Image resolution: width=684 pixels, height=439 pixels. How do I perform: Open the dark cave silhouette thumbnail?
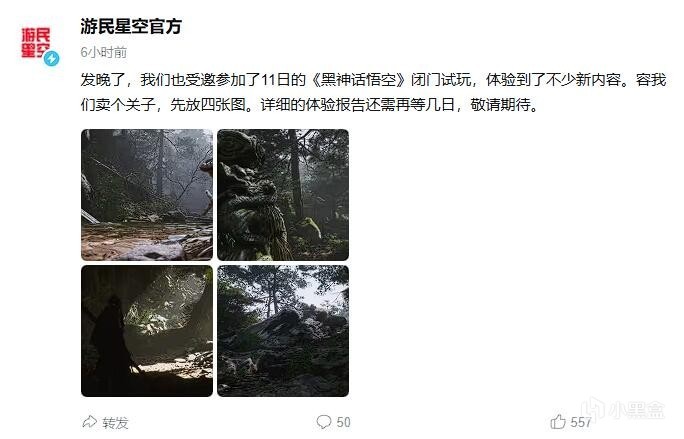(147, 331)
